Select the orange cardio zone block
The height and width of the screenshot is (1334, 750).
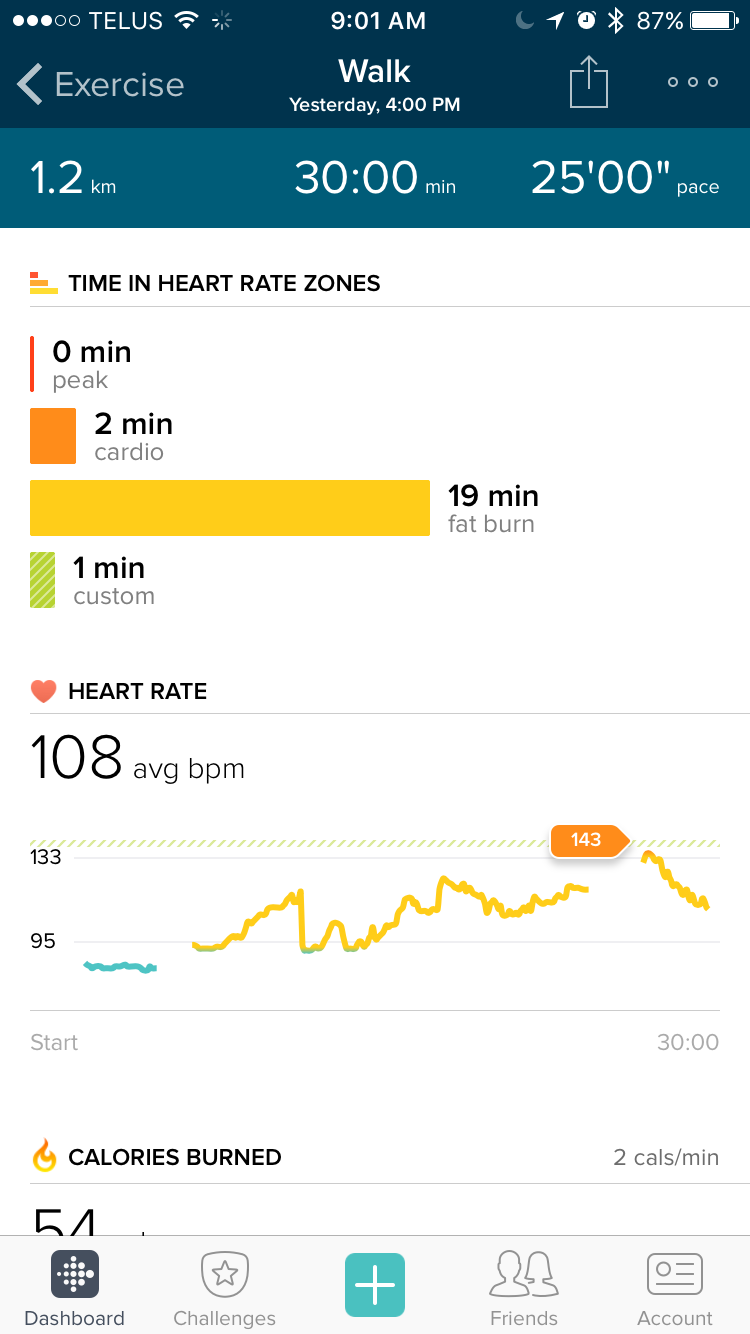(x=53, y=436)
